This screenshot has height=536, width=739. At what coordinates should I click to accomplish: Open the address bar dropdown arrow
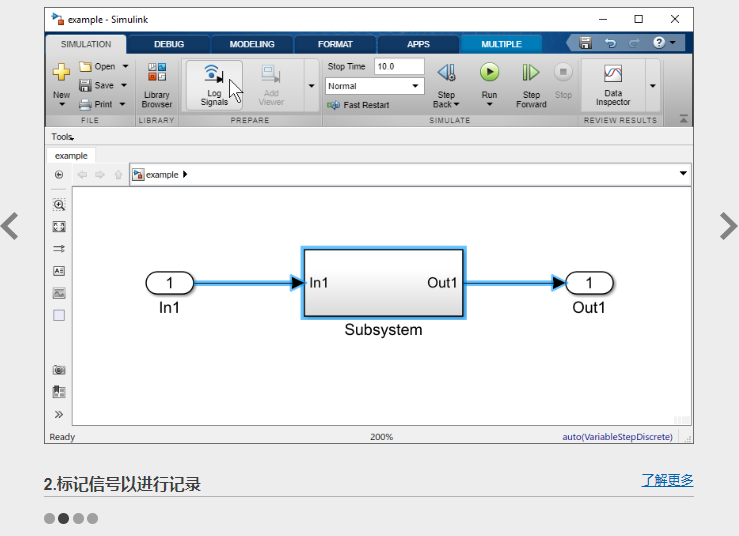[x=683, y=173]
